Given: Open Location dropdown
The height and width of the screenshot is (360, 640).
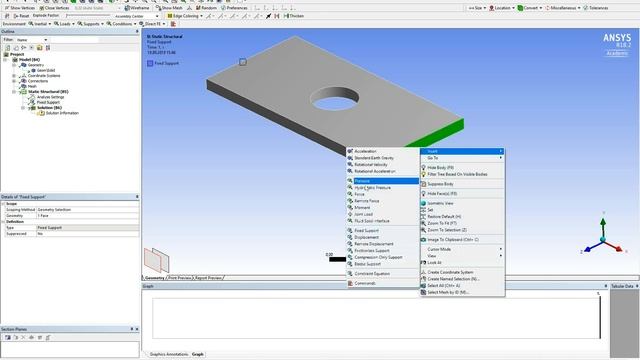Looking at the screenshot, I should coord(502,8).
